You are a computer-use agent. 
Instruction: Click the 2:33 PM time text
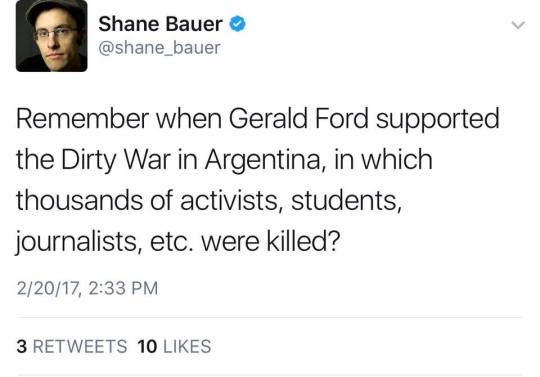(x=123, y=288)
